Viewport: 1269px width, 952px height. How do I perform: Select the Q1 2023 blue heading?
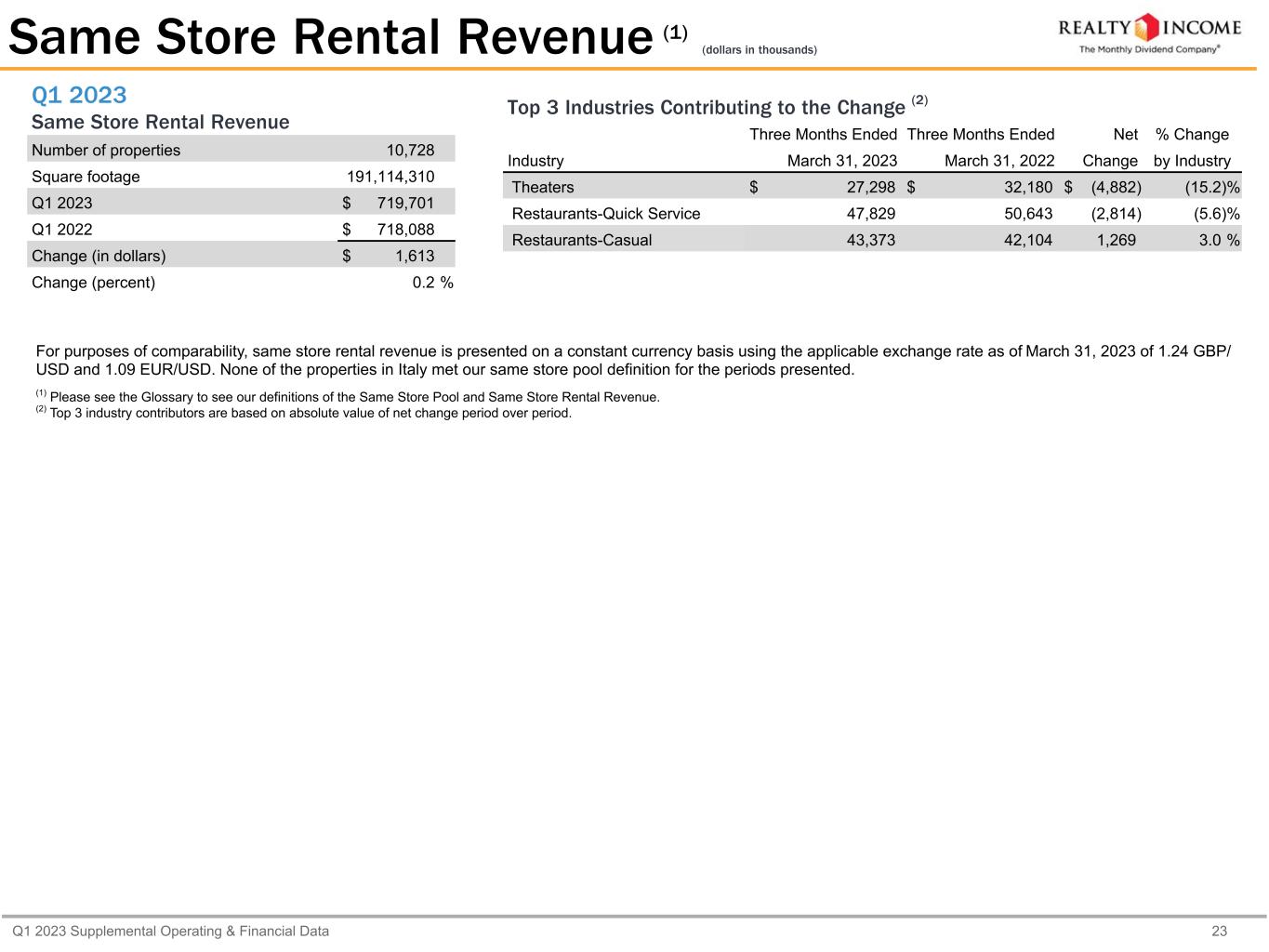79,95
